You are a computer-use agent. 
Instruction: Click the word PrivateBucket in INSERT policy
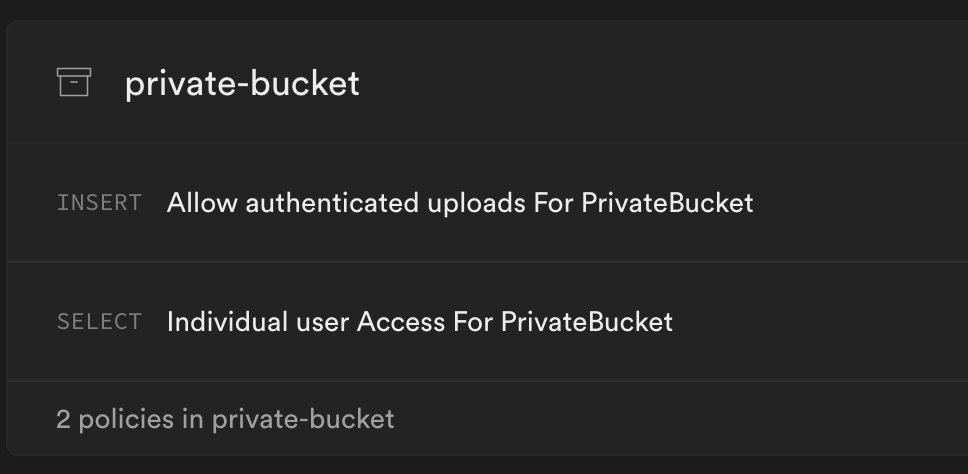click(667, 203)
